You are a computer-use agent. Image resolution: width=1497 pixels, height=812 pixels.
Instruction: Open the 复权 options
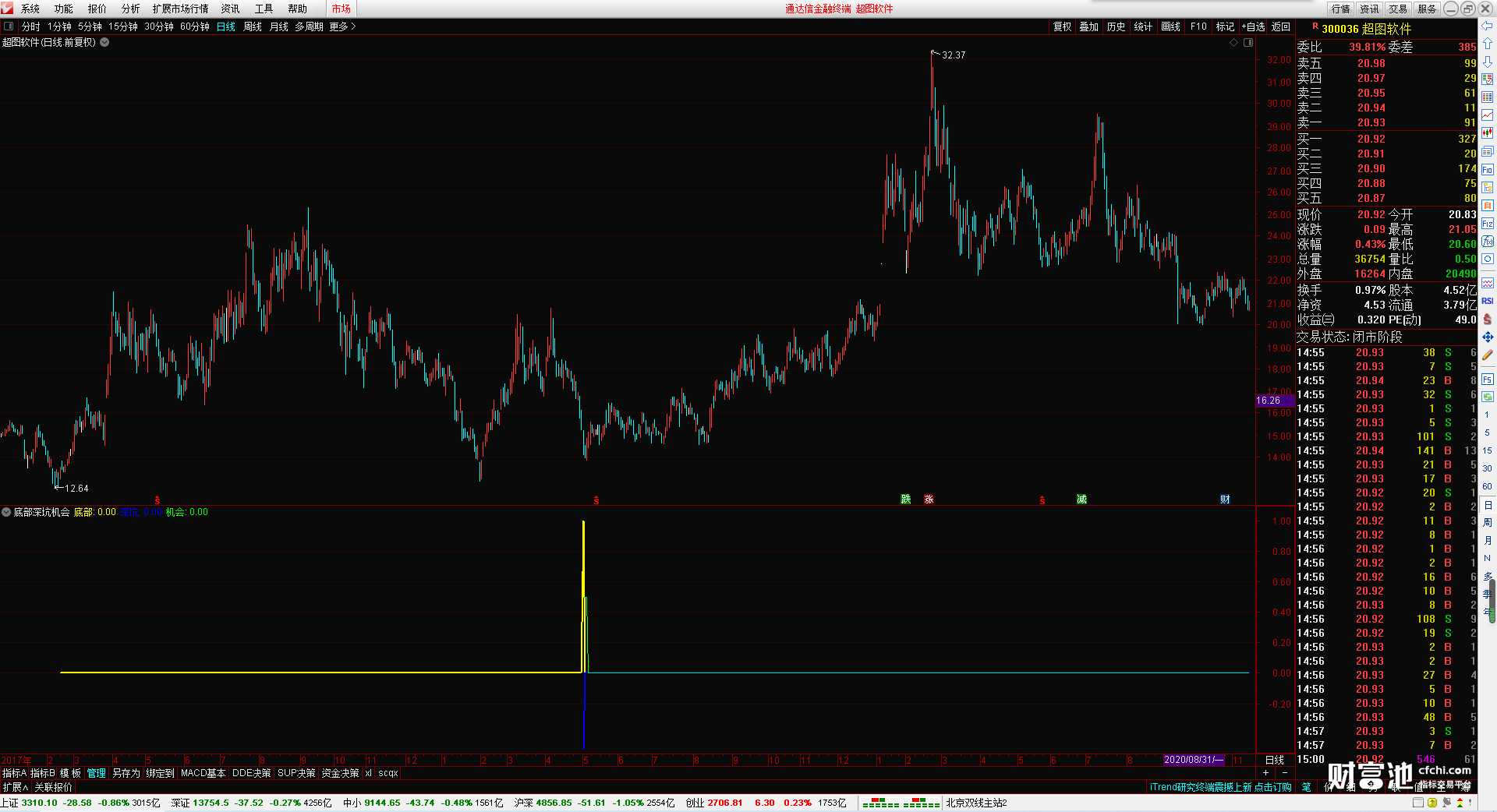1062,26
